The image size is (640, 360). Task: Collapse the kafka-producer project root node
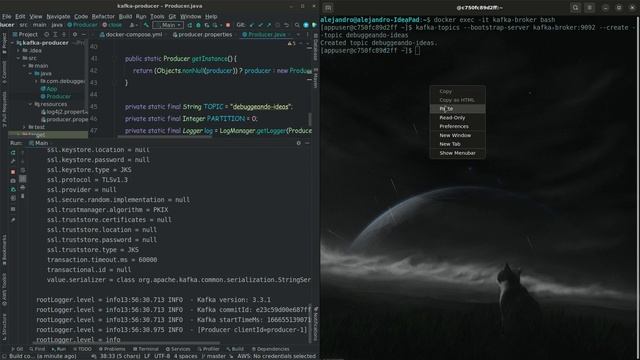click(x=13, y=42)
